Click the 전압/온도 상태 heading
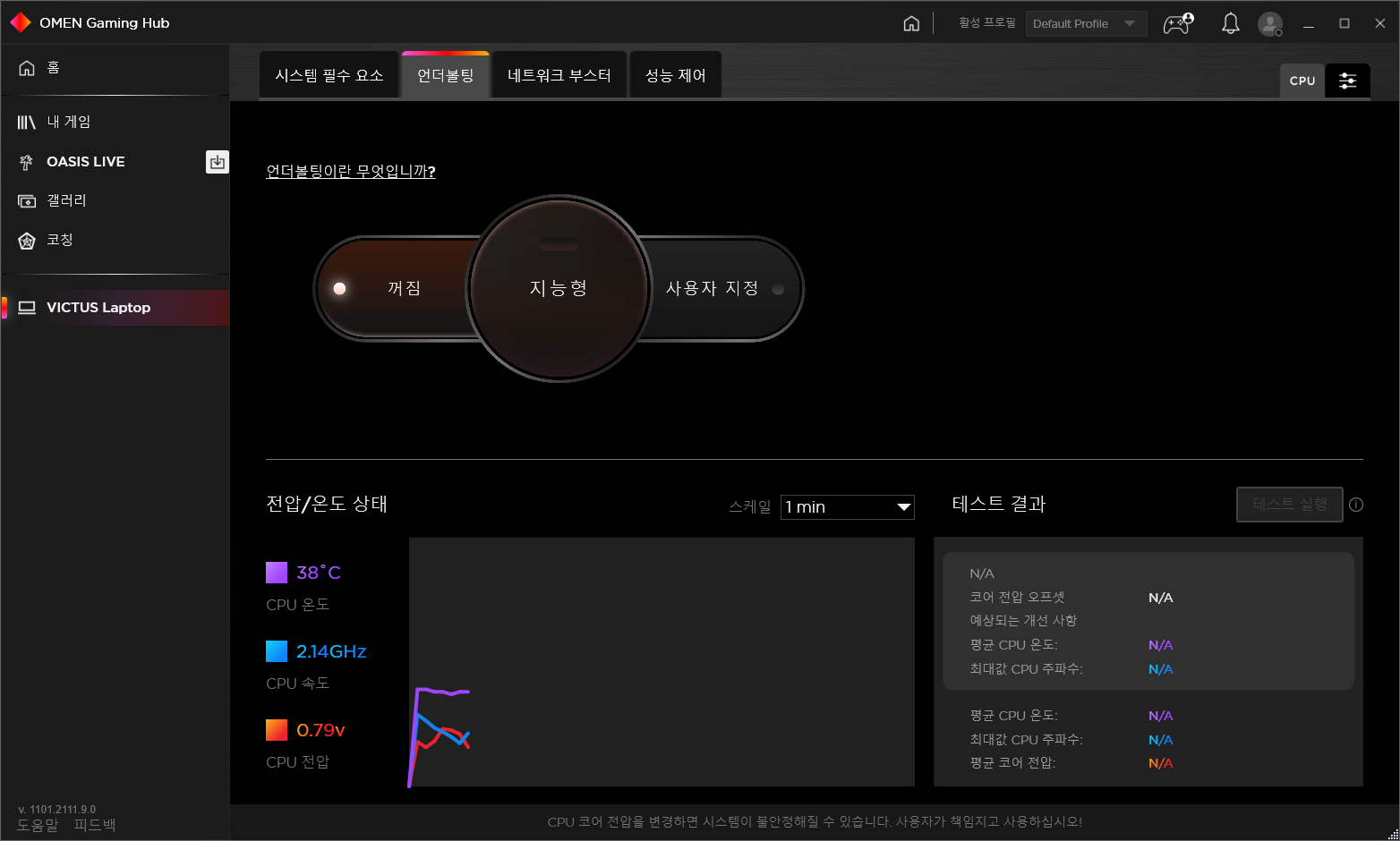Screen dimensions: 1400x841 tap(327, 504)
